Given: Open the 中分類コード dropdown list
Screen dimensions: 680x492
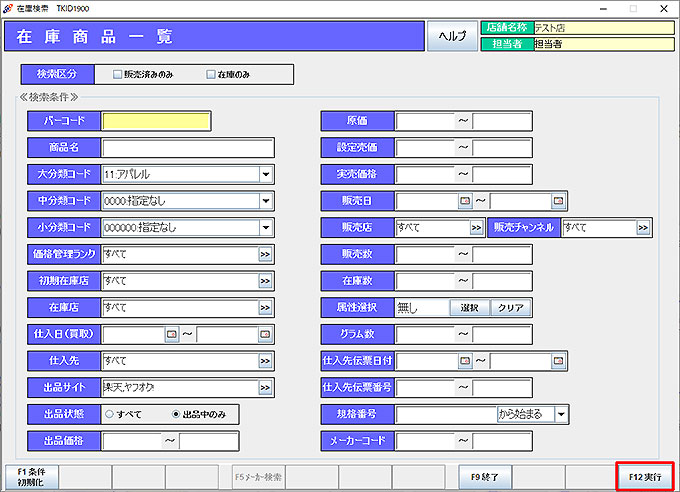Looking at the screenshot, I should coord(266,201).
